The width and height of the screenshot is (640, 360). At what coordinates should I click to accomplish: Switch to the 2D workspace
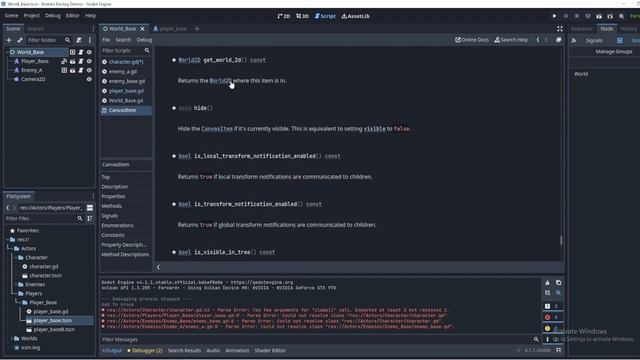coord(284,16)
